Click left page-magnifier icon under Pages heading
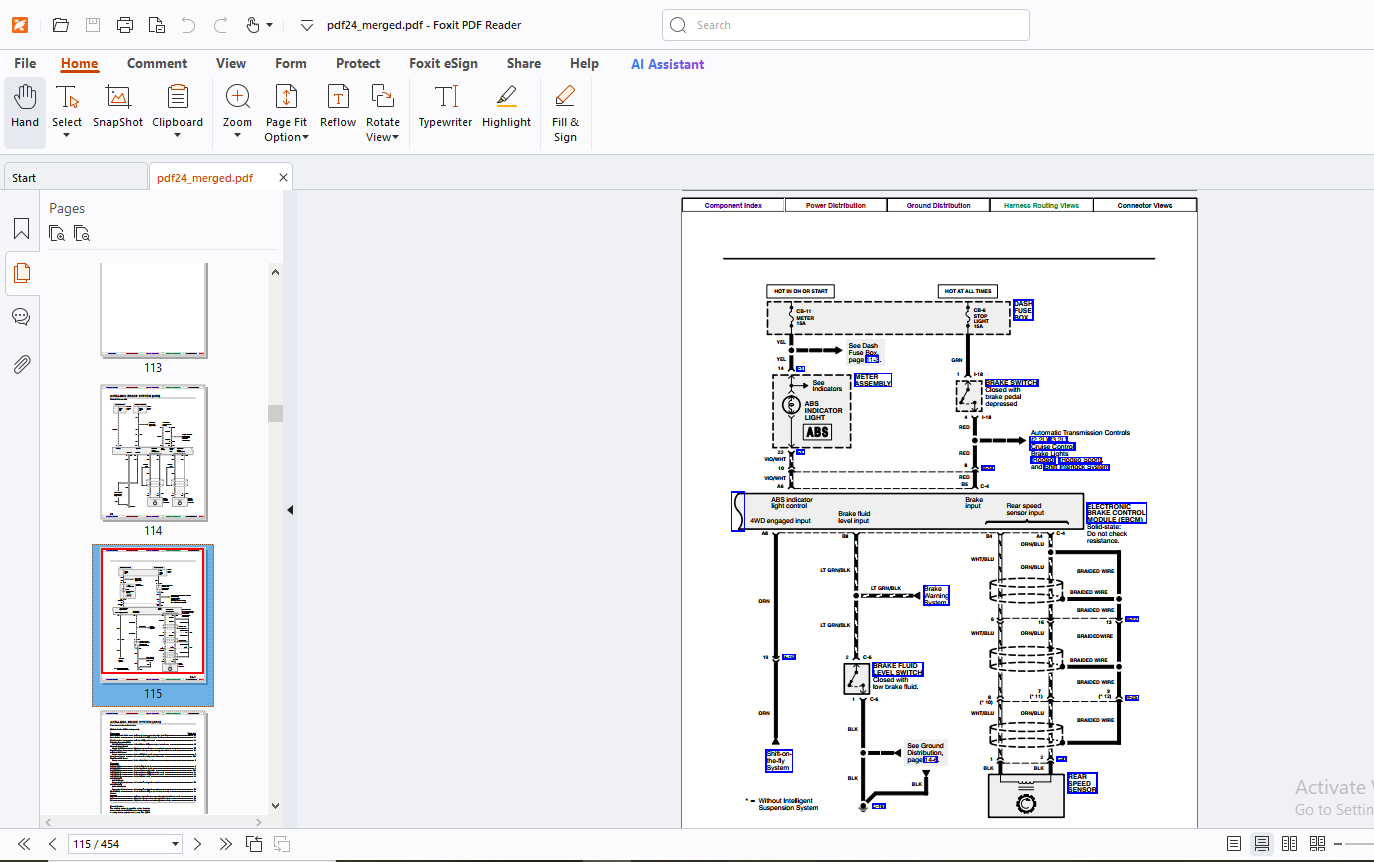 pyautogui.click(x=57, y=234)
